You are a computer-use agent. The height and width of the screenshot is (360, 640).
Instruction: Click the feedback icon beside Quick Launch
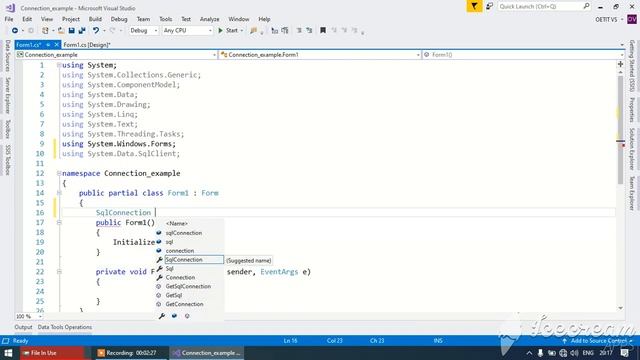[x=489, y=6]
